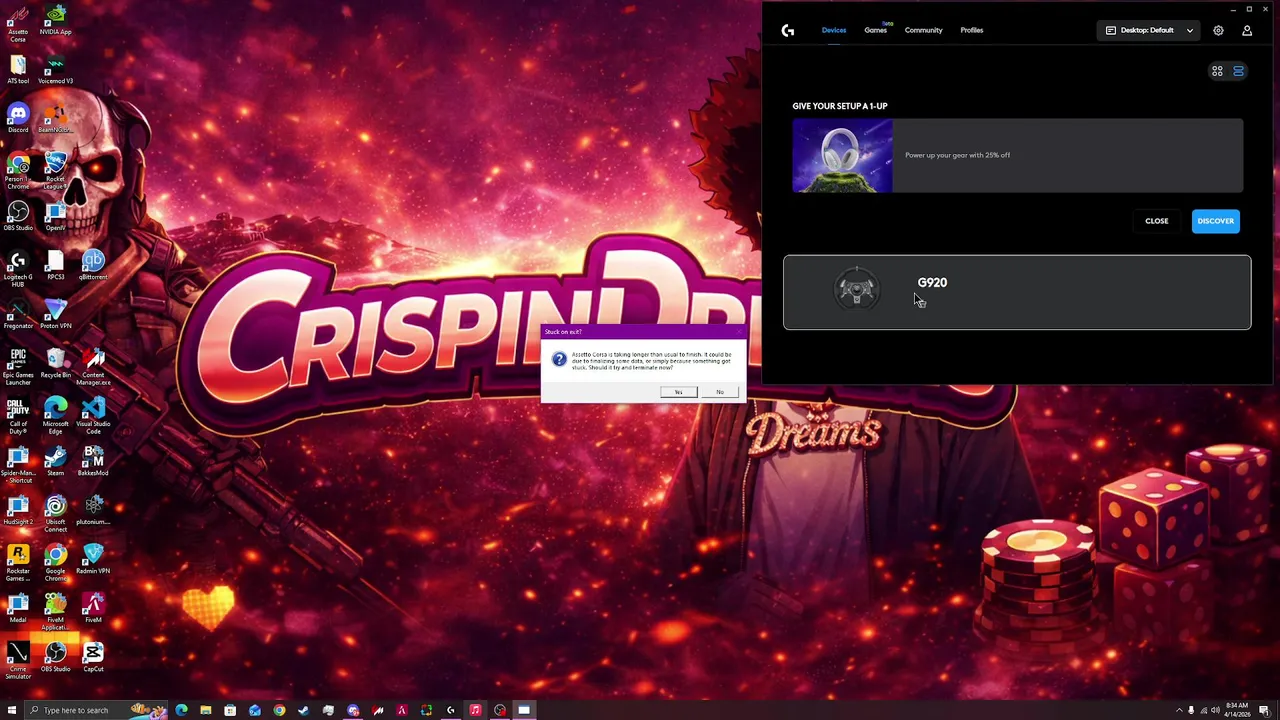Open the Windows Start menu
The height and width of the screenshot is (720, 1280).
click(x=11, y=710)
